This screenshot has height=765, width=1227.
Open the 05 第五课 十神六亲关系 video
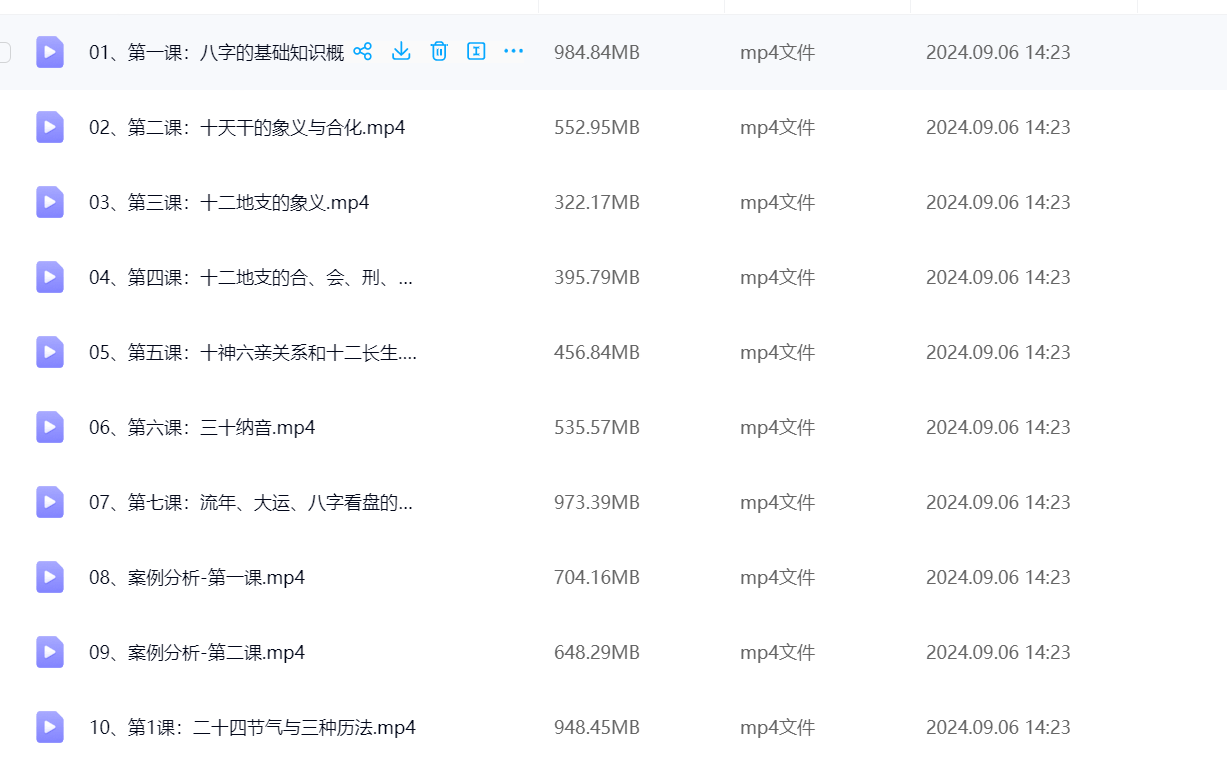tap(252, 352)
